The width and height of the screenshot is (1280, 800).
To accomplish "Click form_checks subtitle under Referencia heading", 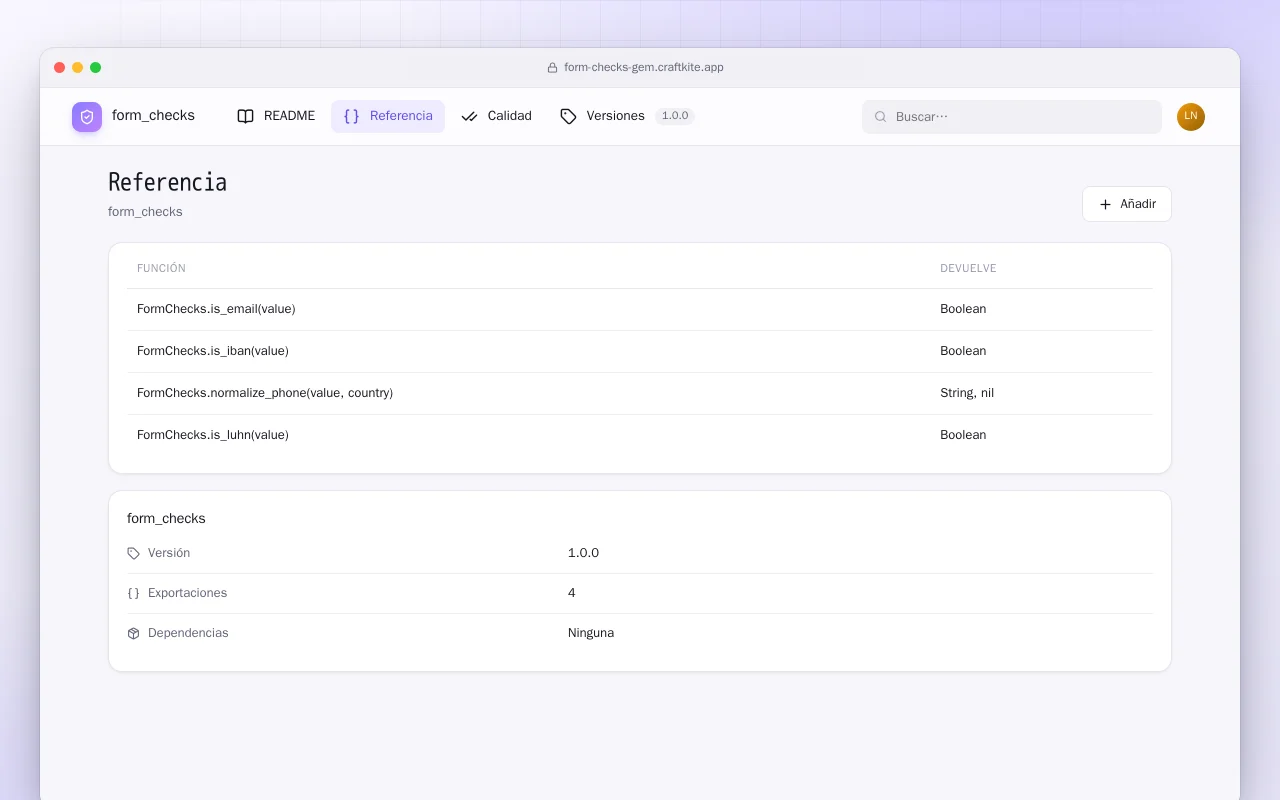I will click(x=145, y=212).
